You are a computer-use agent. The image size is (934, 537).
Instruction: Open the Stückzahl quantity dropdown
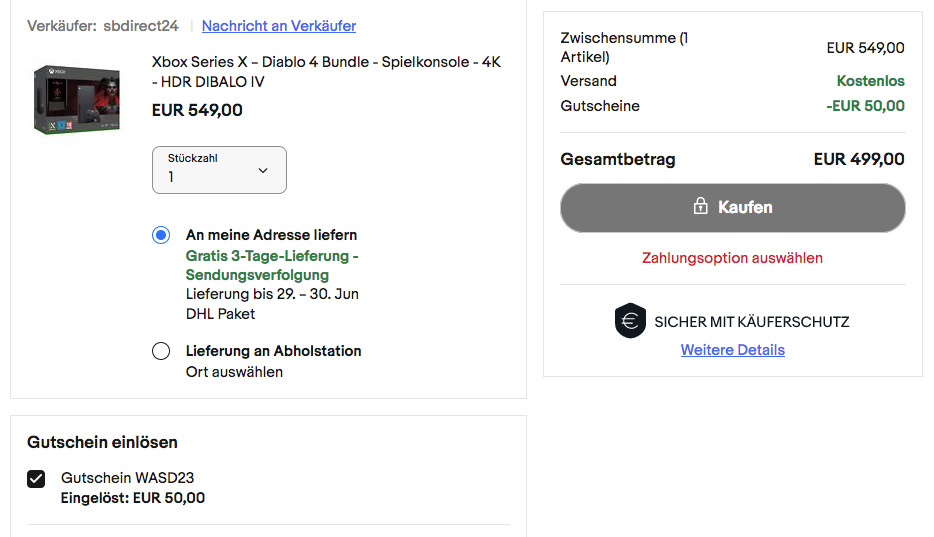pyautogui.click(x=219, y=170)
